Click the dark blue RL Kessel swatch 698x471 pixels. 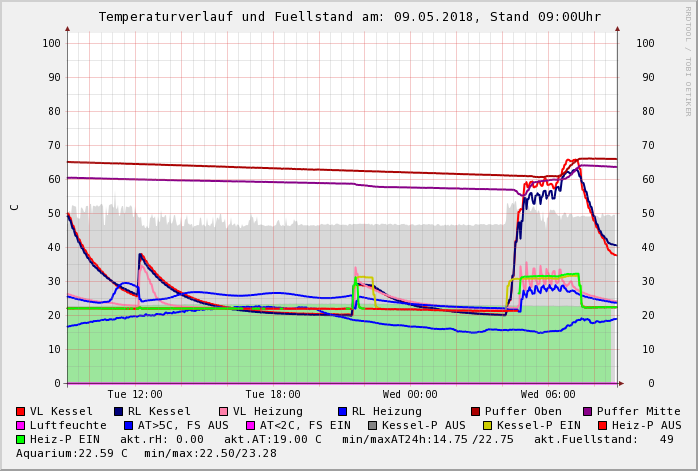(119, 412)
